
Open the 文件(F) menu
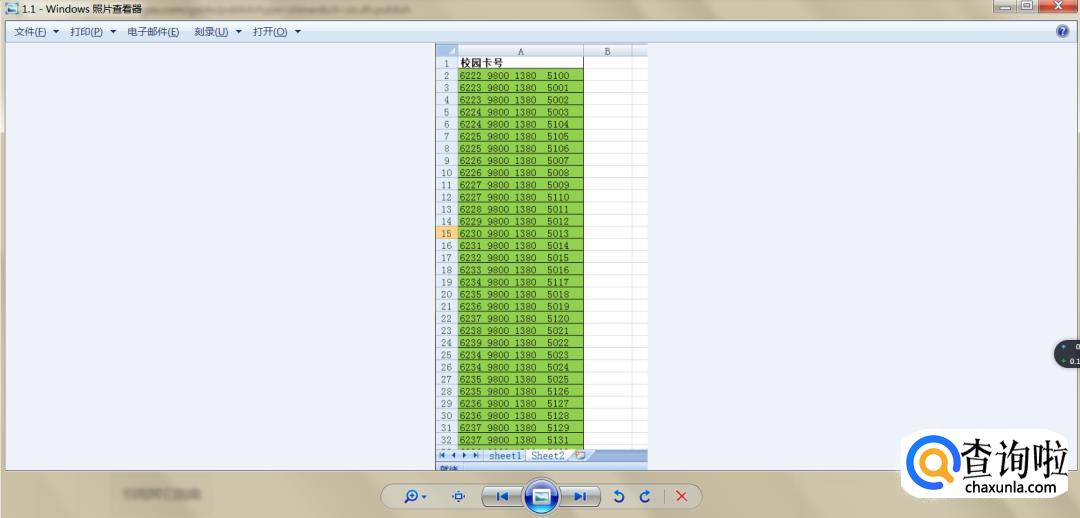(x=36, y=32)
